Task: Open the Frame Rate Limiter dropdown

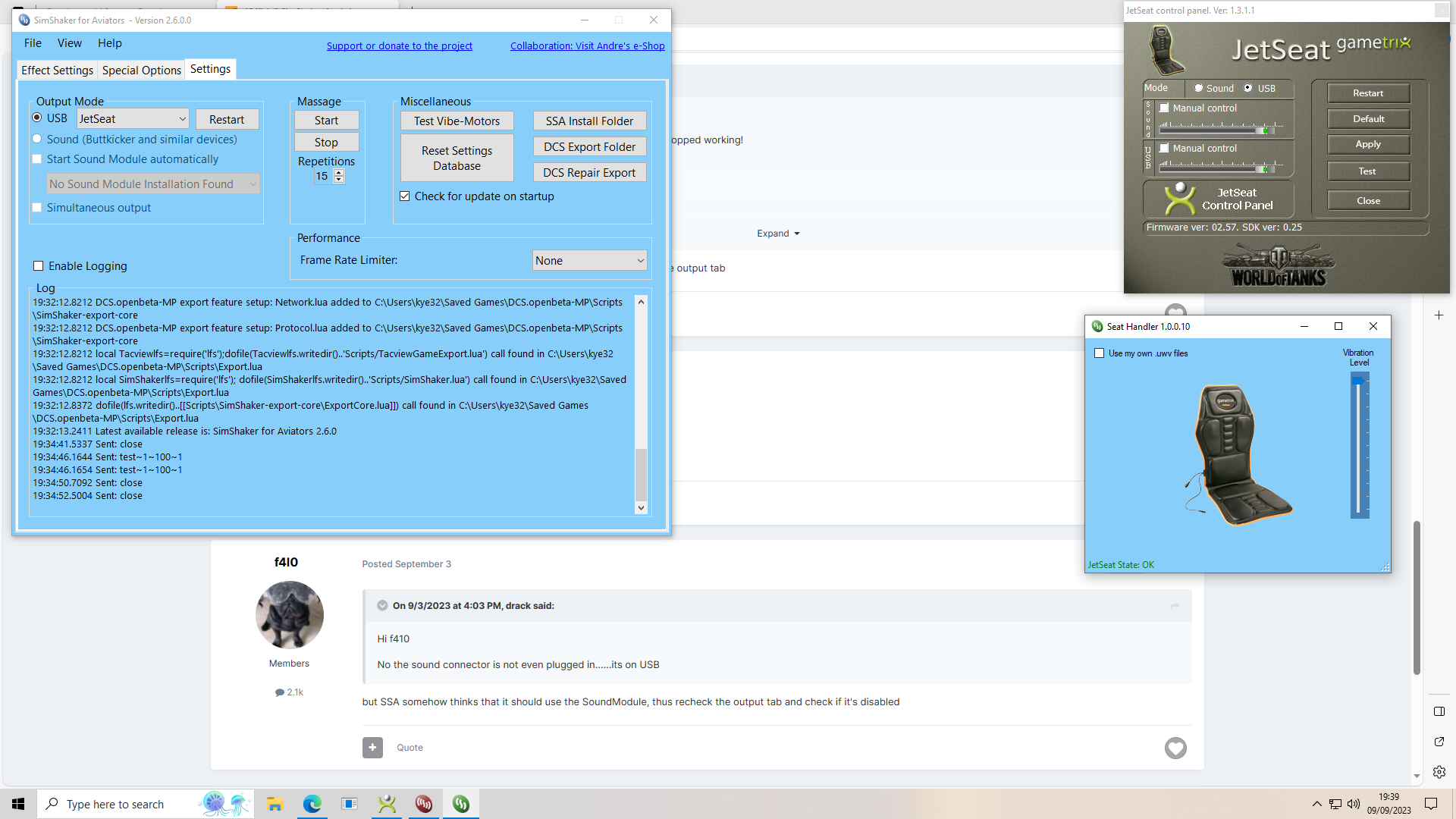Action: point(589,261)
